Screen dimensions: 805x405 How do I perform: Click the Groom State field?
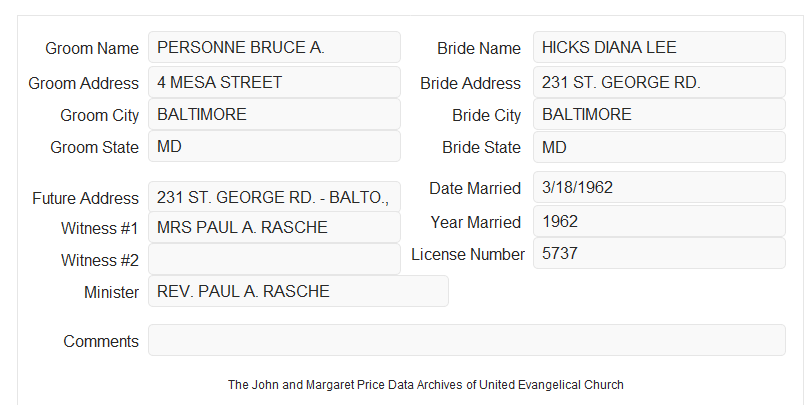274,146
